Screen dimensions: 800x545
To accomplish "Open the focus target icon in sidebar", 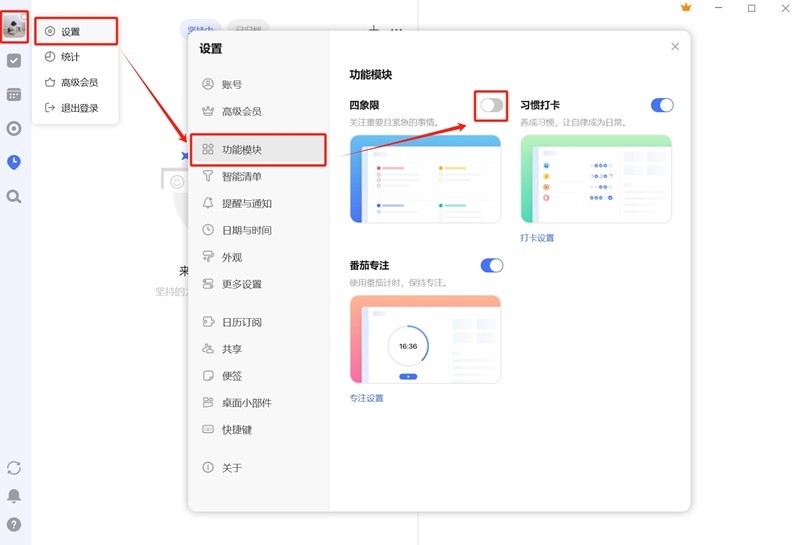I will coord(14,128).
